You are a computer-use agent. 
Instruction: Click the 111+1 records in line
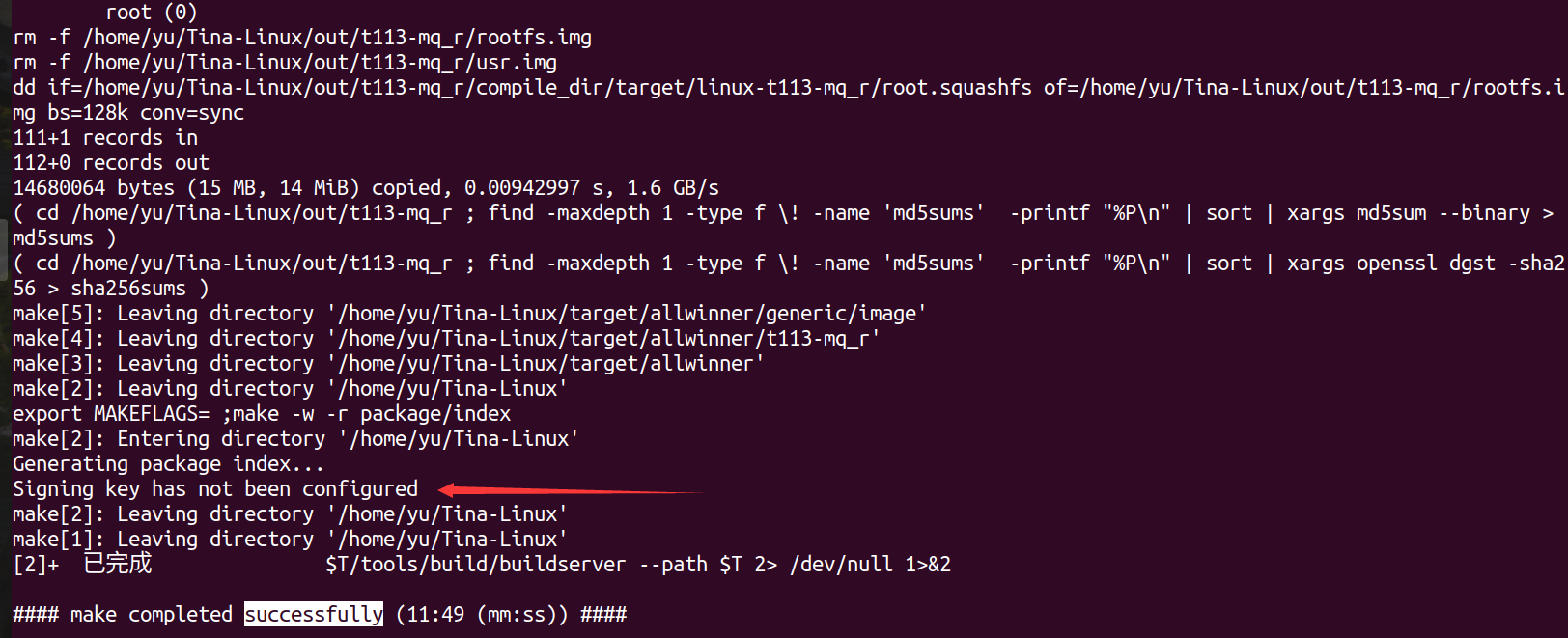pyautogui.click(x=105, y=138)
